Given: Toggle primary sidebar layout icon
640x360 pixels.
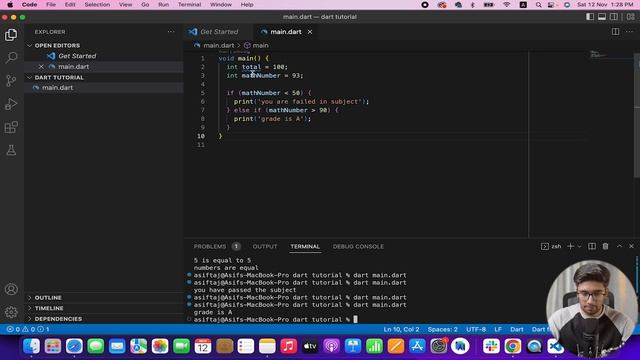Looking at the screenshot, I should coord(590,17).
